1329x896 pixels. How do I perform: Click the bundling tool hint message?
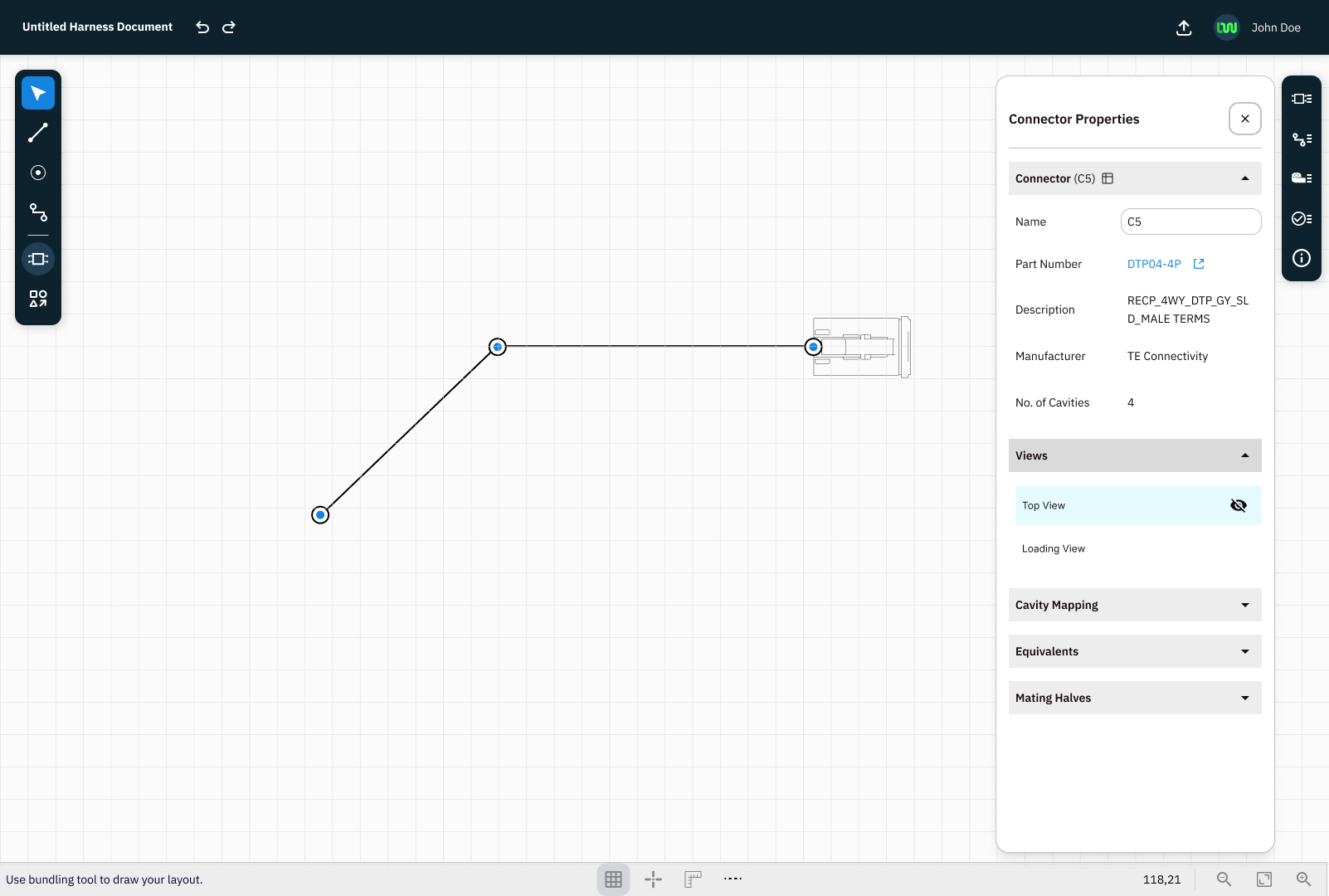coord(105,879)
